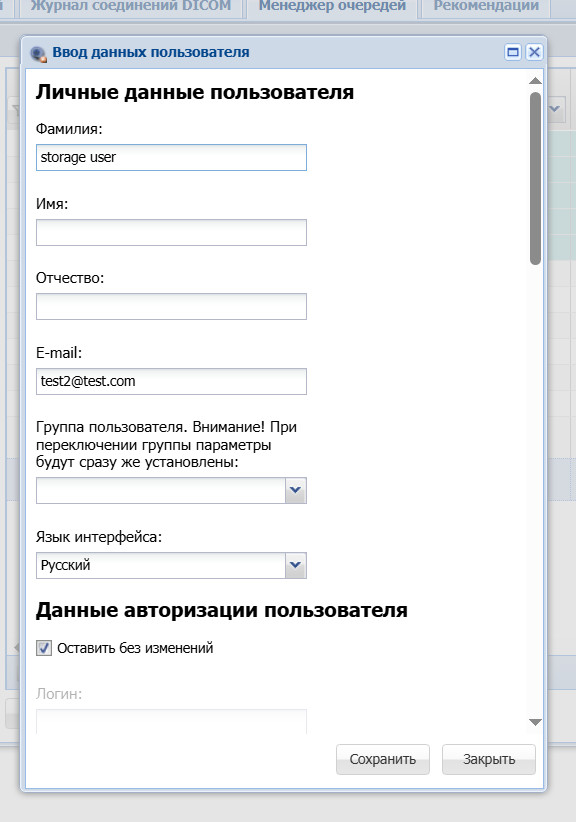
Task: Click the dialog vertical scrollbar thumb
Action: coord(535,178)
